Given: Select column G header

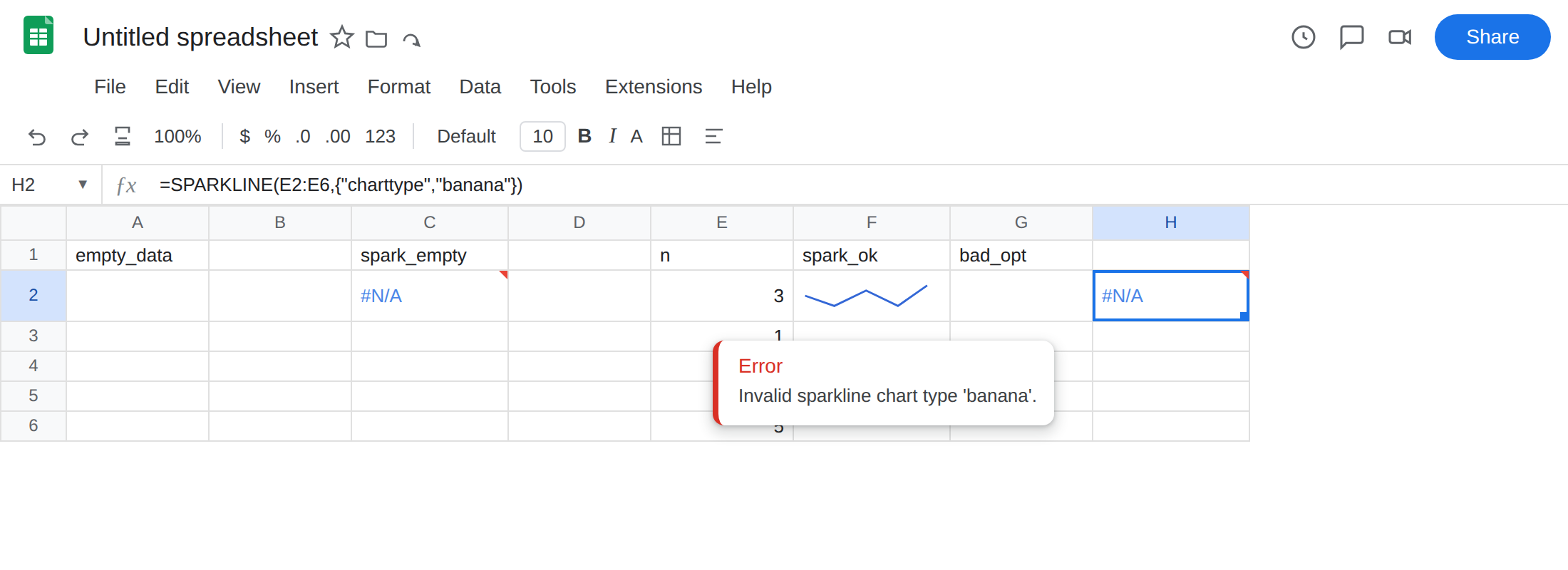Looking at the screenshot, I should (x=1021, y=223).
